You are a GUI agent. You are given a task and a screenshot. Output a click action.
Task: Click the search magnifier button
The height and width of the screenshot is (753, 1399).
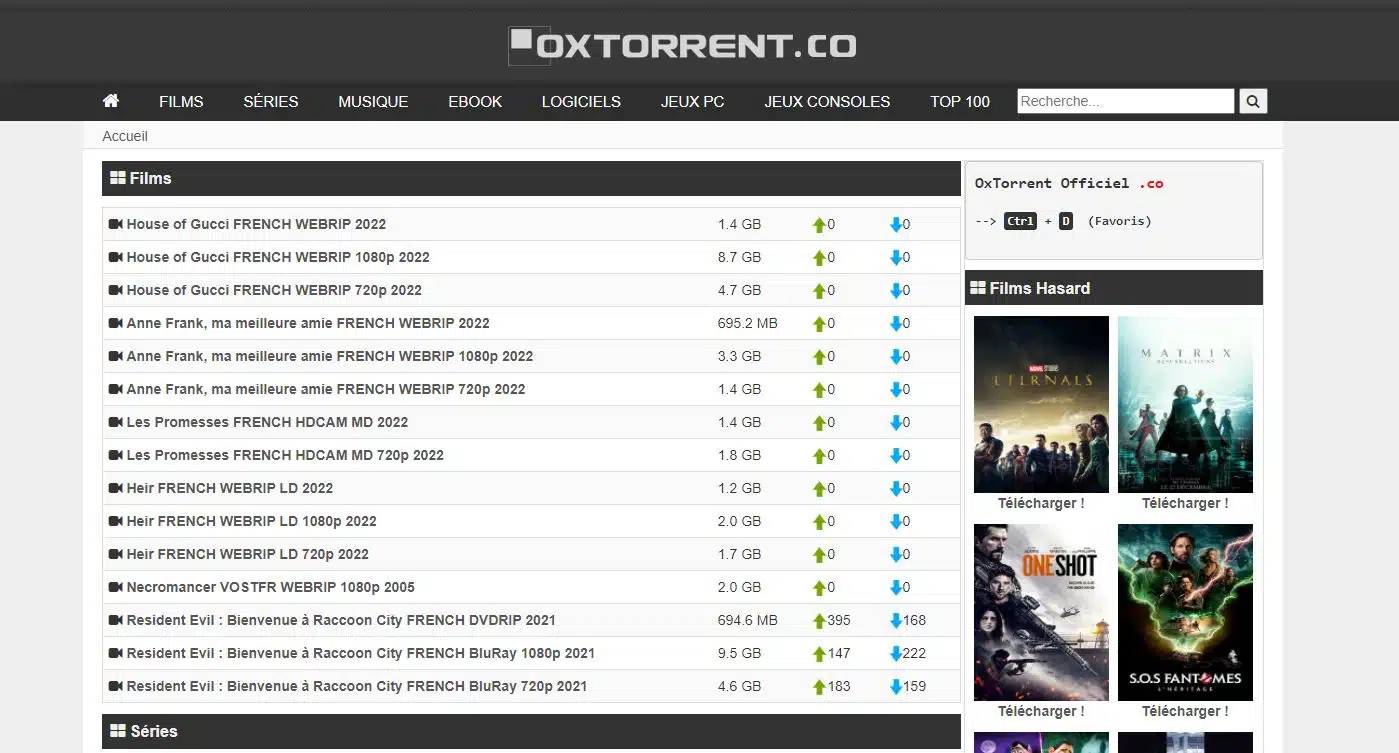1253,101
